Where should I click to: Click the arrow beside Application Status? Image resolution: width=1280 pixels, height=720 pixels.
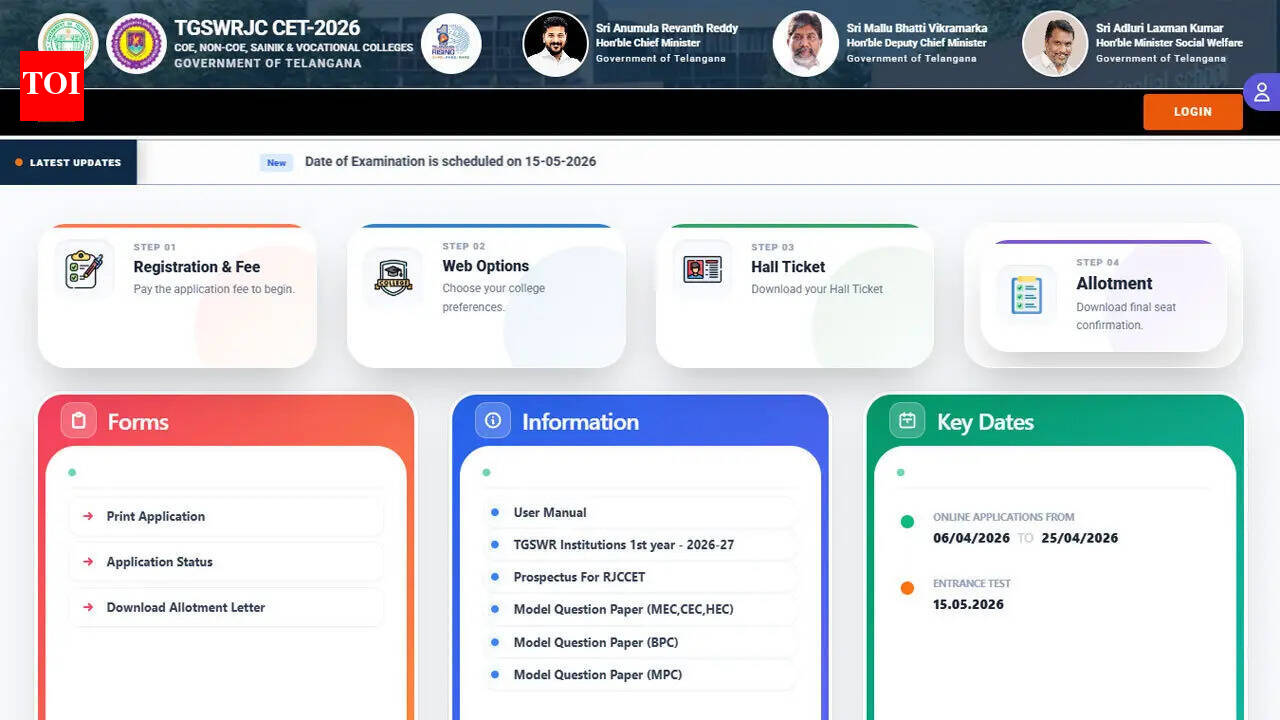tap(88, 562)
